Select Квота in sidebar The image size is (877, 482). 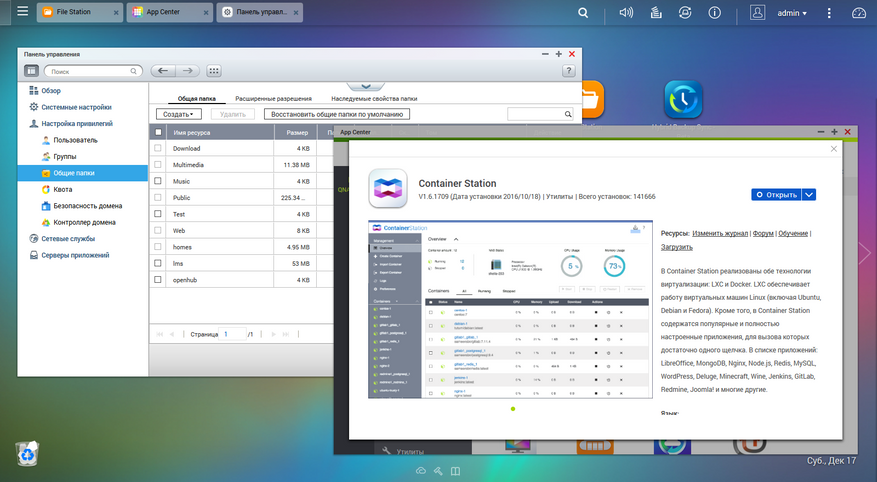(x=63, y=190)
